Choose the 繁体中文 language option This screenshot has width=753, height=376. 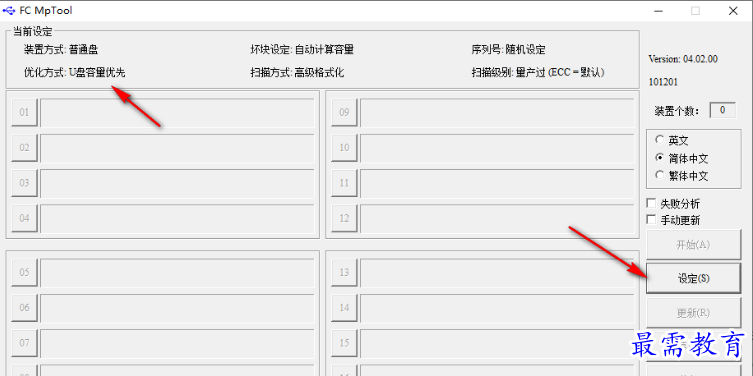pyautogui.click(x=659, y=175)
